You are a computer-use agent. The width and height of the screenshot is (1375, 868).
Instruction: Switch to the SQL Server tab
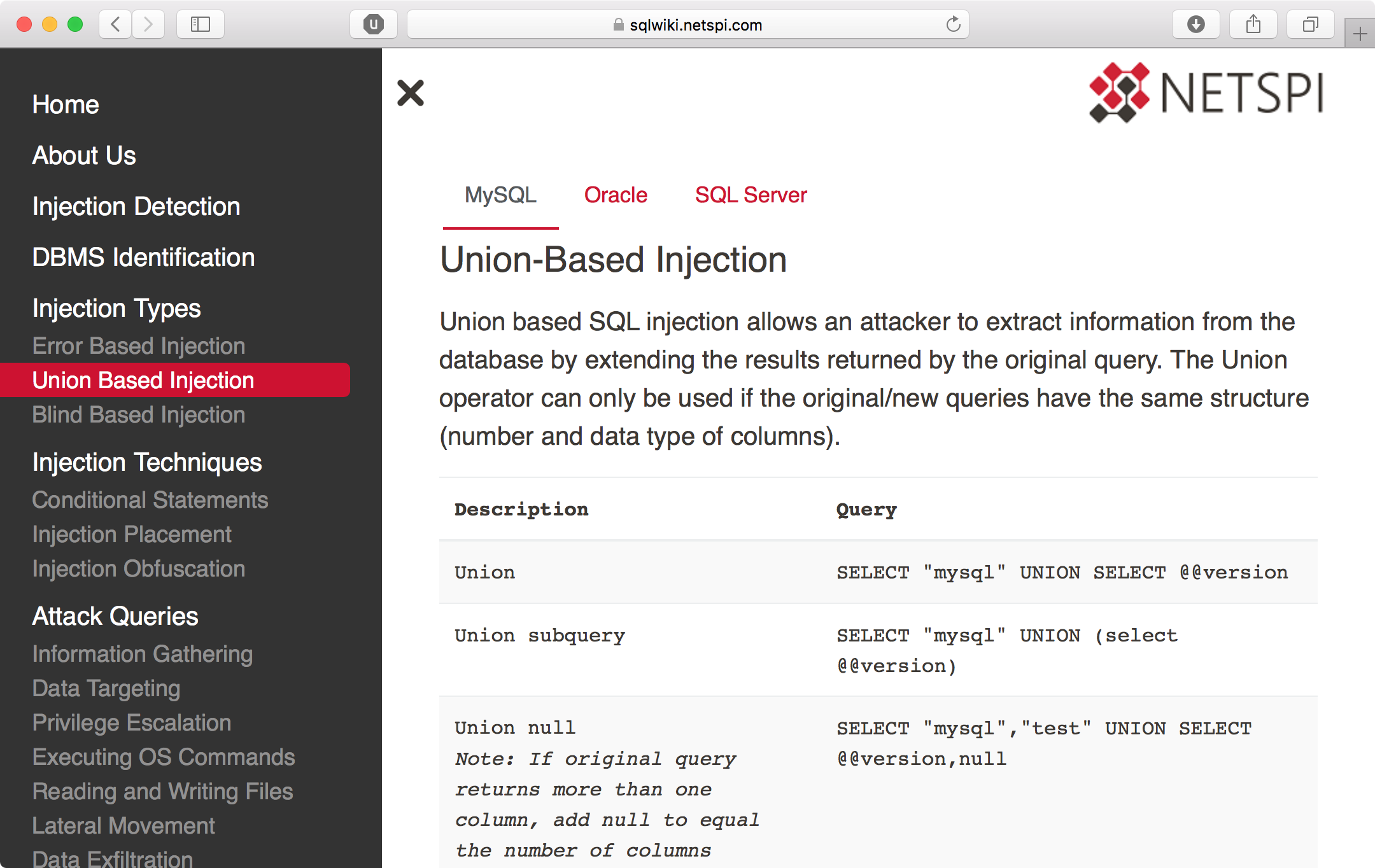click(751, 195)
